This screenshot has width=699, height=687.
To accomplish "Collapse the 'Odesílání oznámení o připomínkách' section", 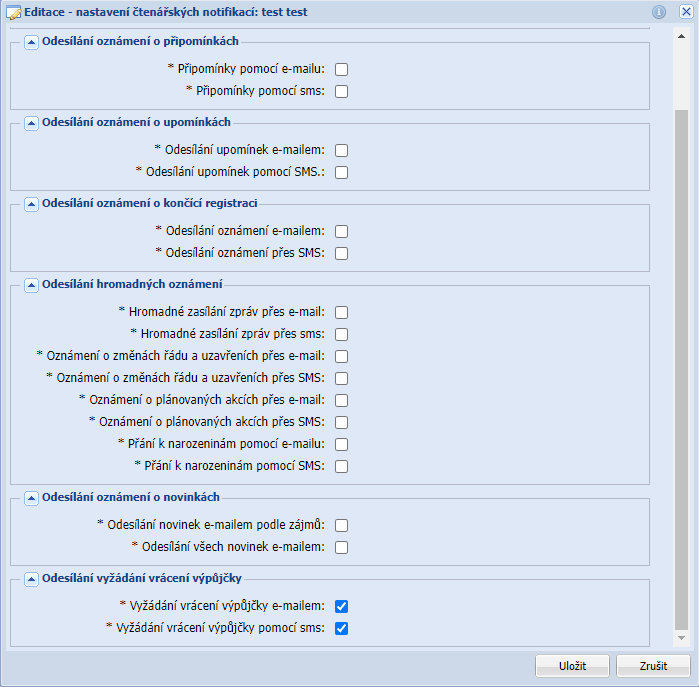I will click(x=31, y=42).
